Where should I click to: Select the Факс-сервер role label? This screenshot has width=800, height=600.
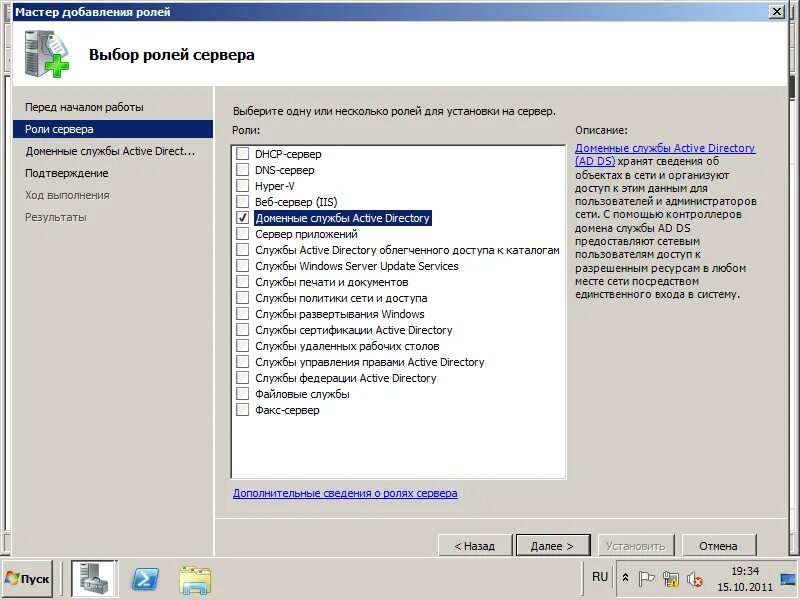pos(287,410)
